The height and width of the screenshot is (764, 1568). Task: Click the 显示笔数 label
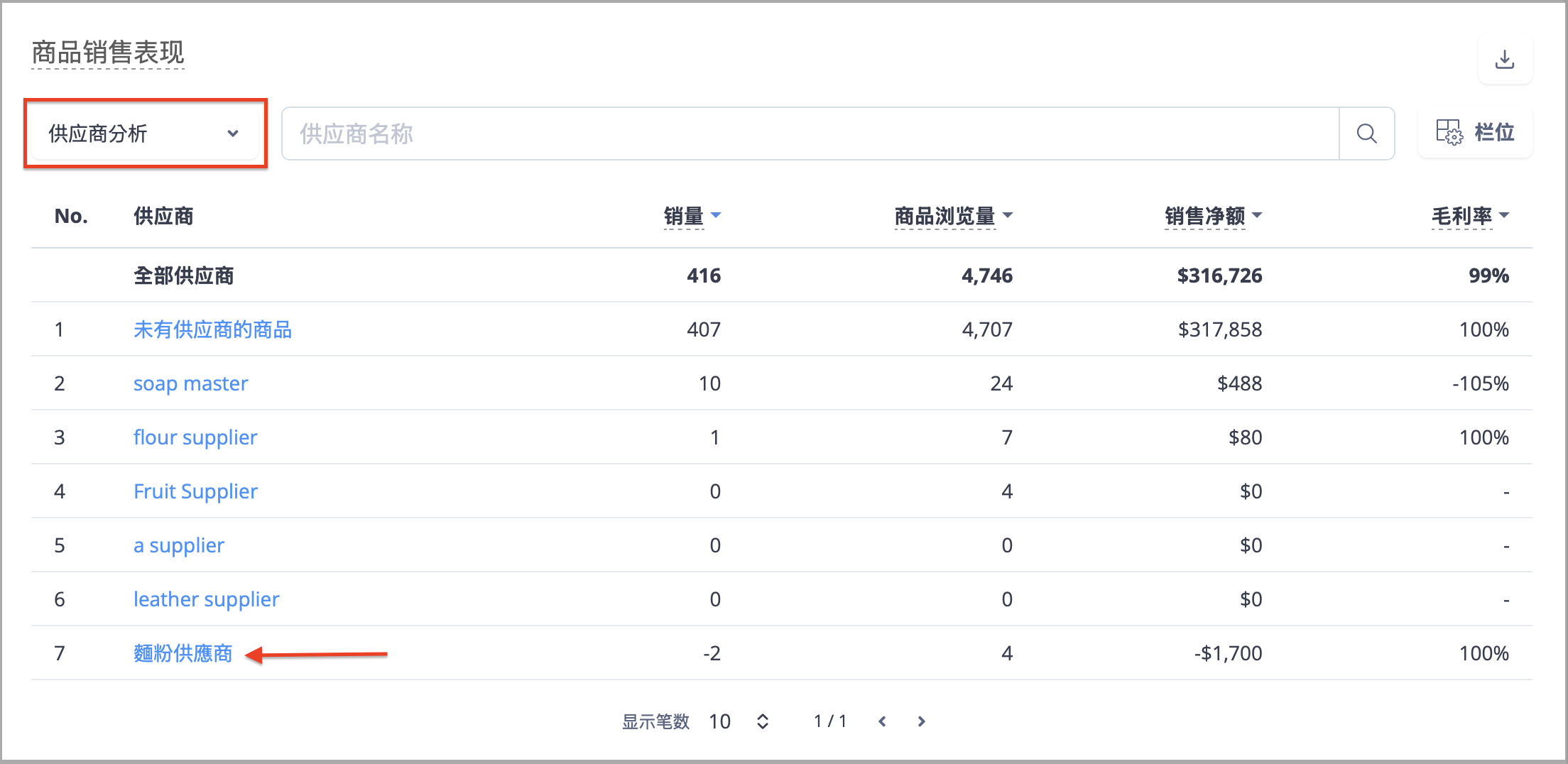(655, 721)
